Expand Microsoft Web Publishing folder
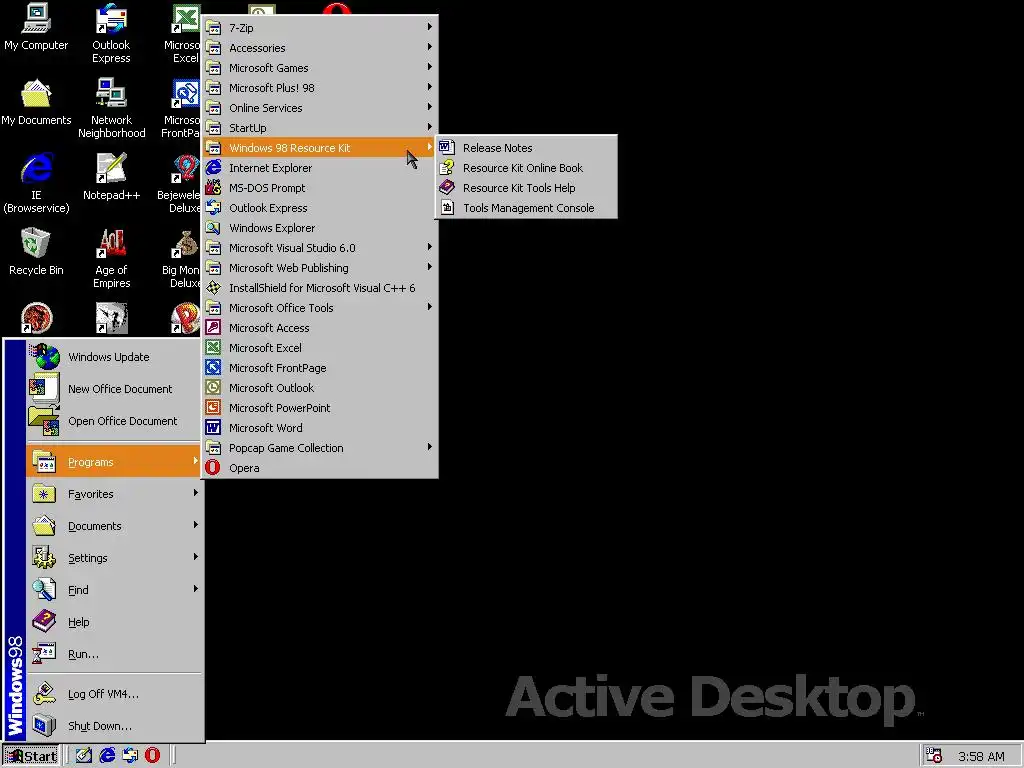Screen dimensions: 1024x768 coord(319,268)
